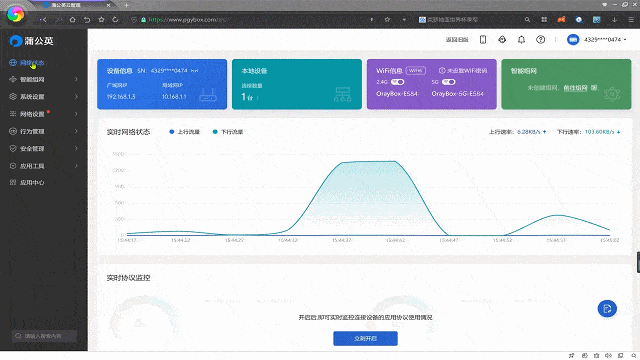640x360 pixels.
Task: Click the 系统设置 gear icon in sidebar
Action: pyautogui.click(x=13, y=97)
